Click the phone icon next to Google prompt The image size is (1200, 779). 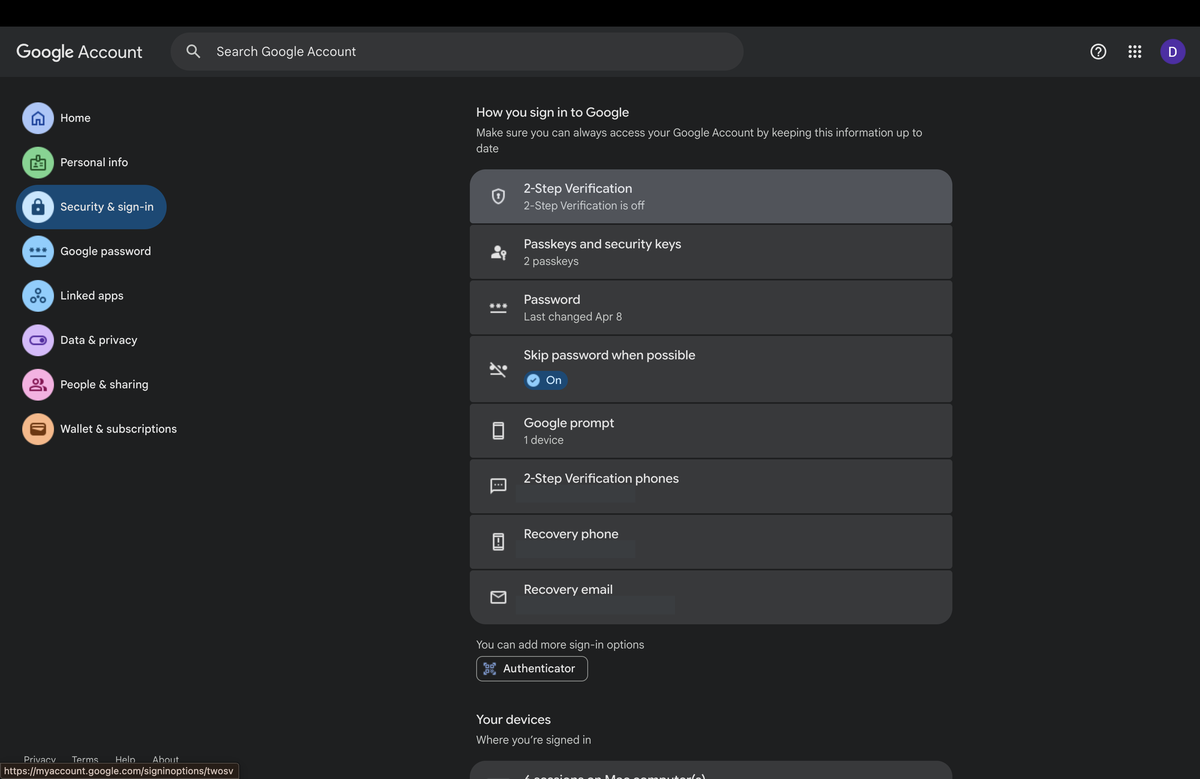pyautogui.click(x=498, y=431)
